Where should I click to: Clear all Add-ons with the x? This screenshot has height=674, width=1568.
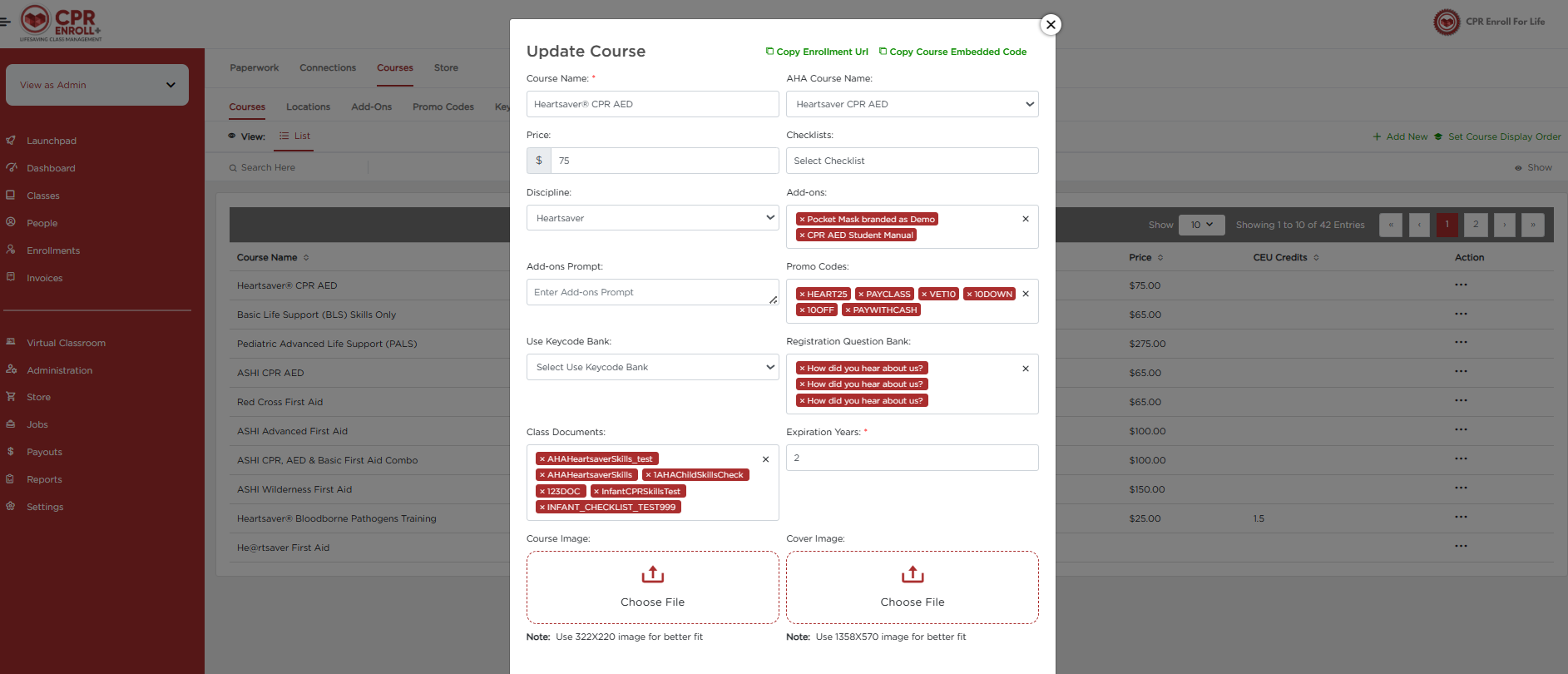(1026, 219)
